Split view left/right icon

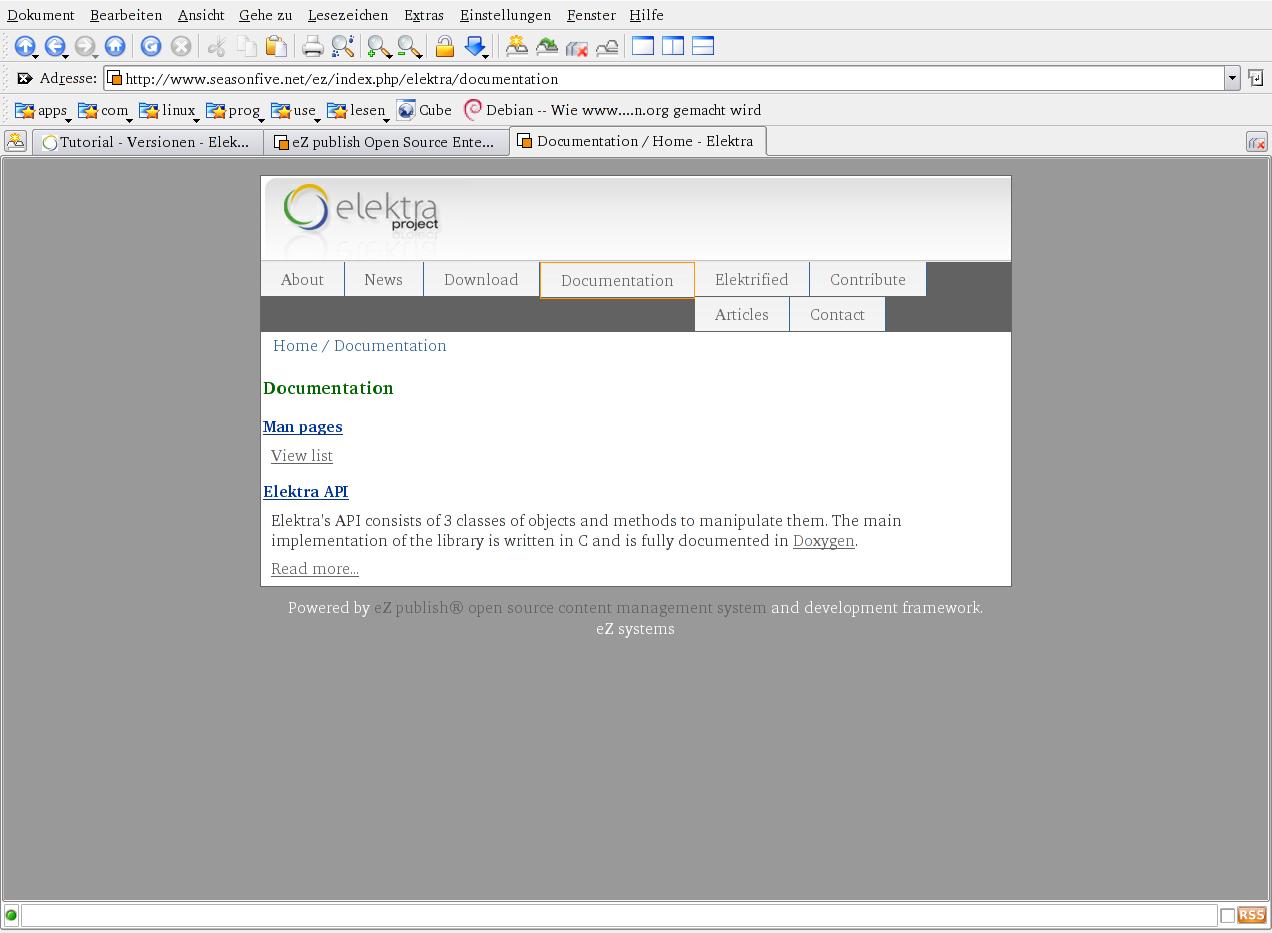tap(673, 46)
